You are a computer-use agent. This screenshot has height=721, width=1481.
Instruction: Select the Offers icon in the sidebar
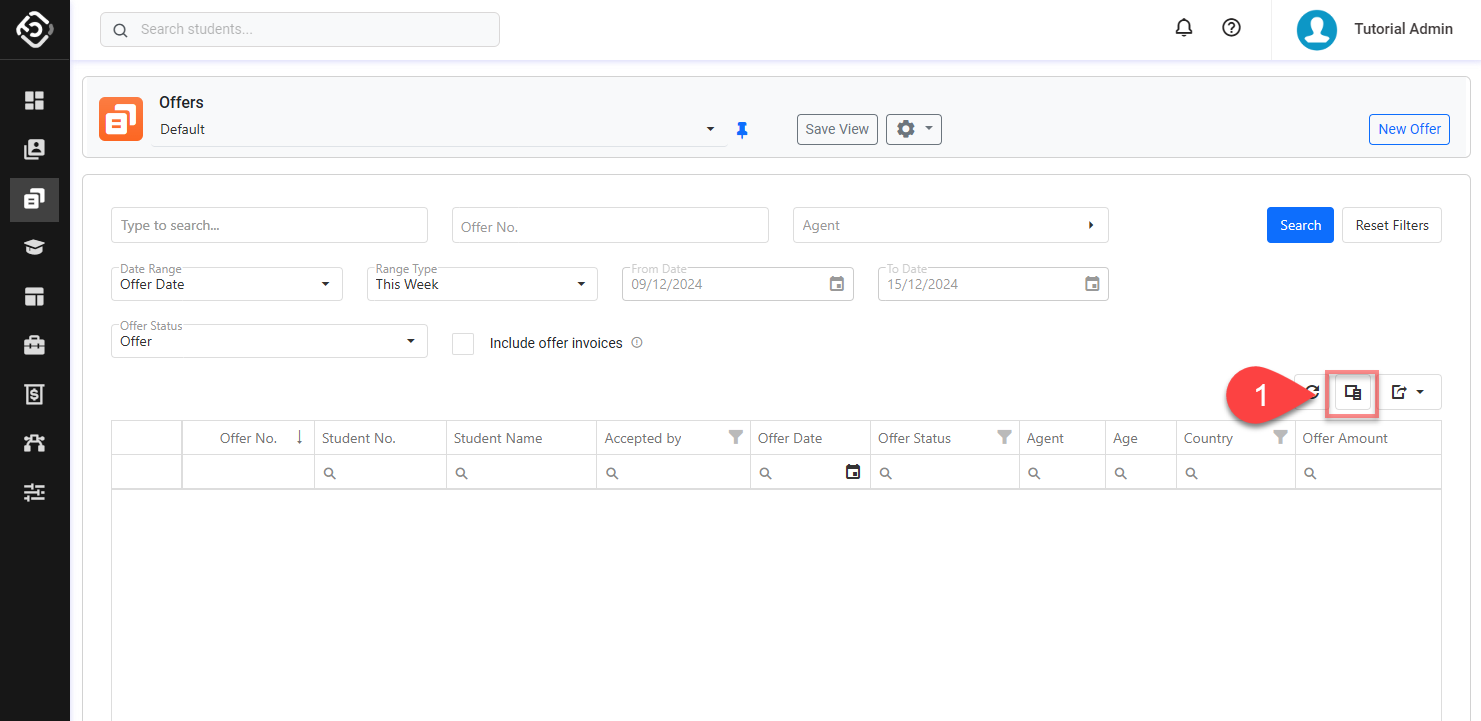tap(35, 199)
